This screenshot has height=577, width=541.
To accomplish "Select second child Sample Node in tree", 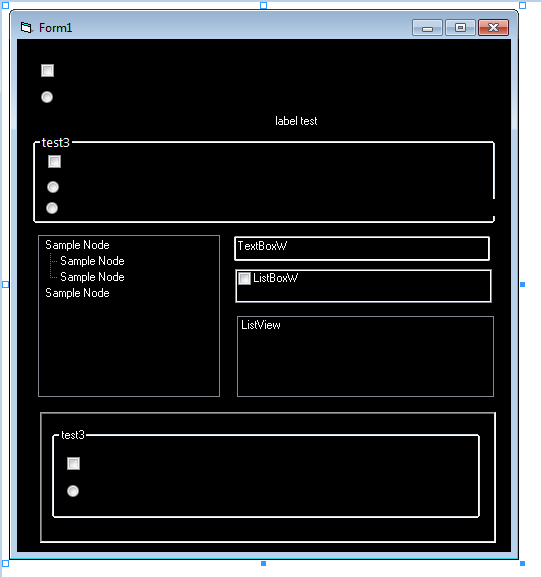I will tap(92, 277).
